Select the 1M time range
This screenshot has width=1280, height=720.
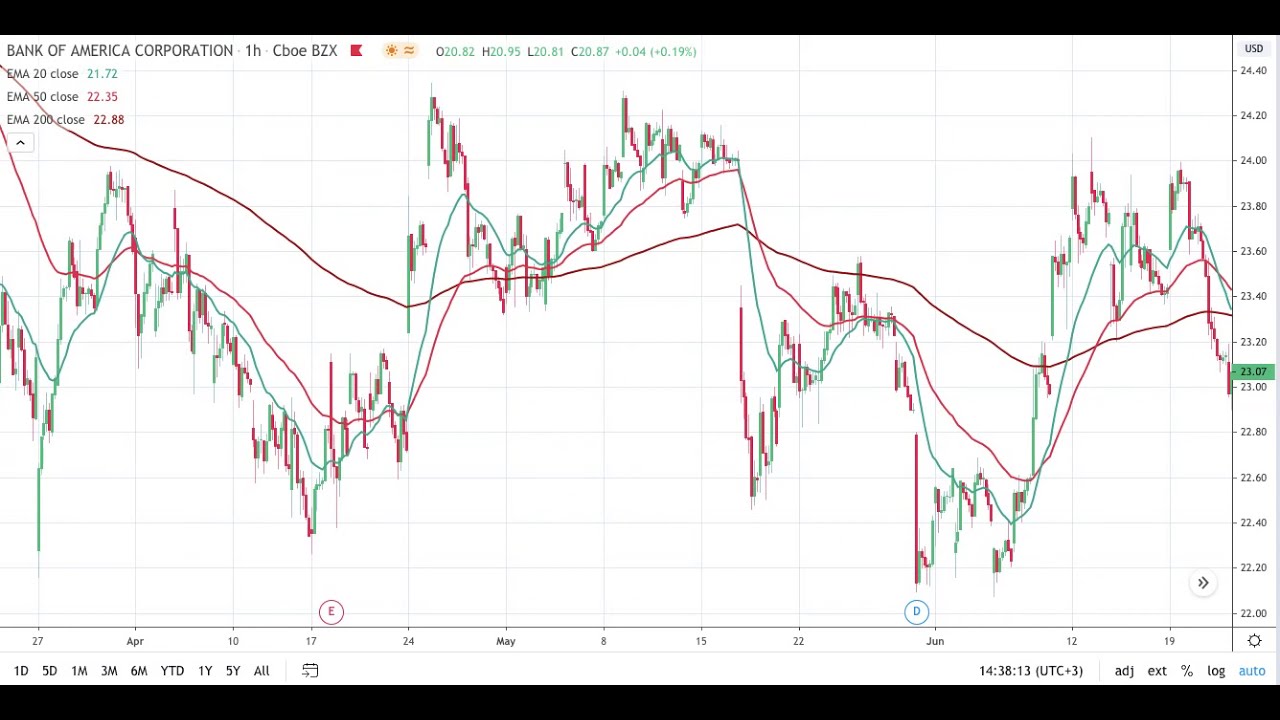[x=79, y=671]
